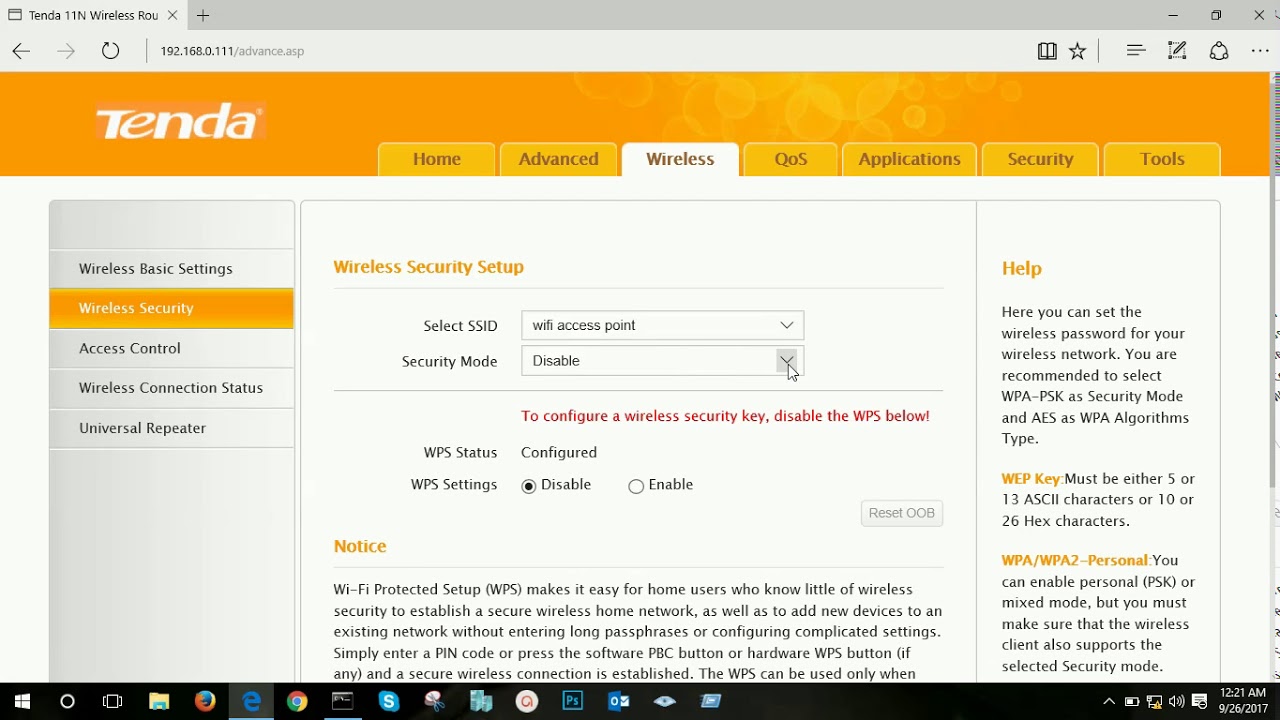Click the 'WEP Key:' help label
1280x720 pixels.
coord(1032,479)
